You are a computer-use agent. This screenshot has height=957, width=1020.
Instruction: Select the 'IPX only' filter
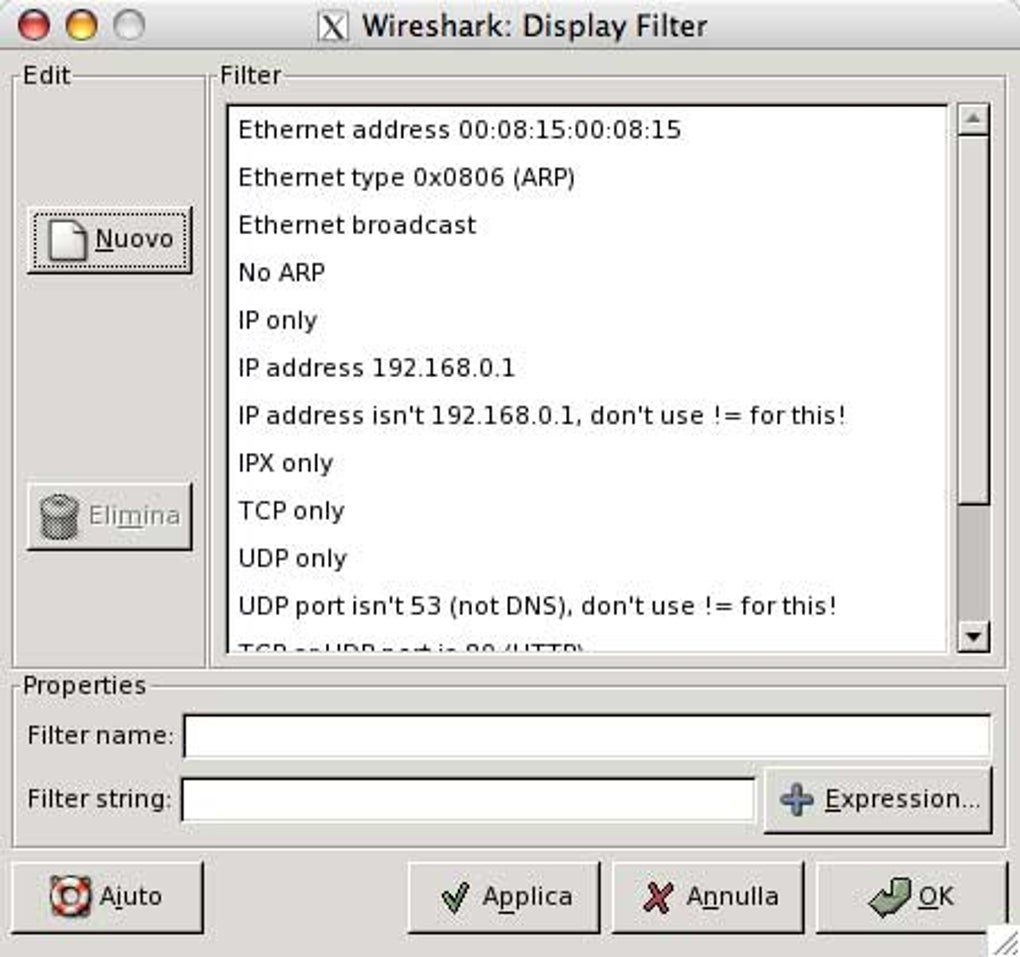tap(587, 463)
